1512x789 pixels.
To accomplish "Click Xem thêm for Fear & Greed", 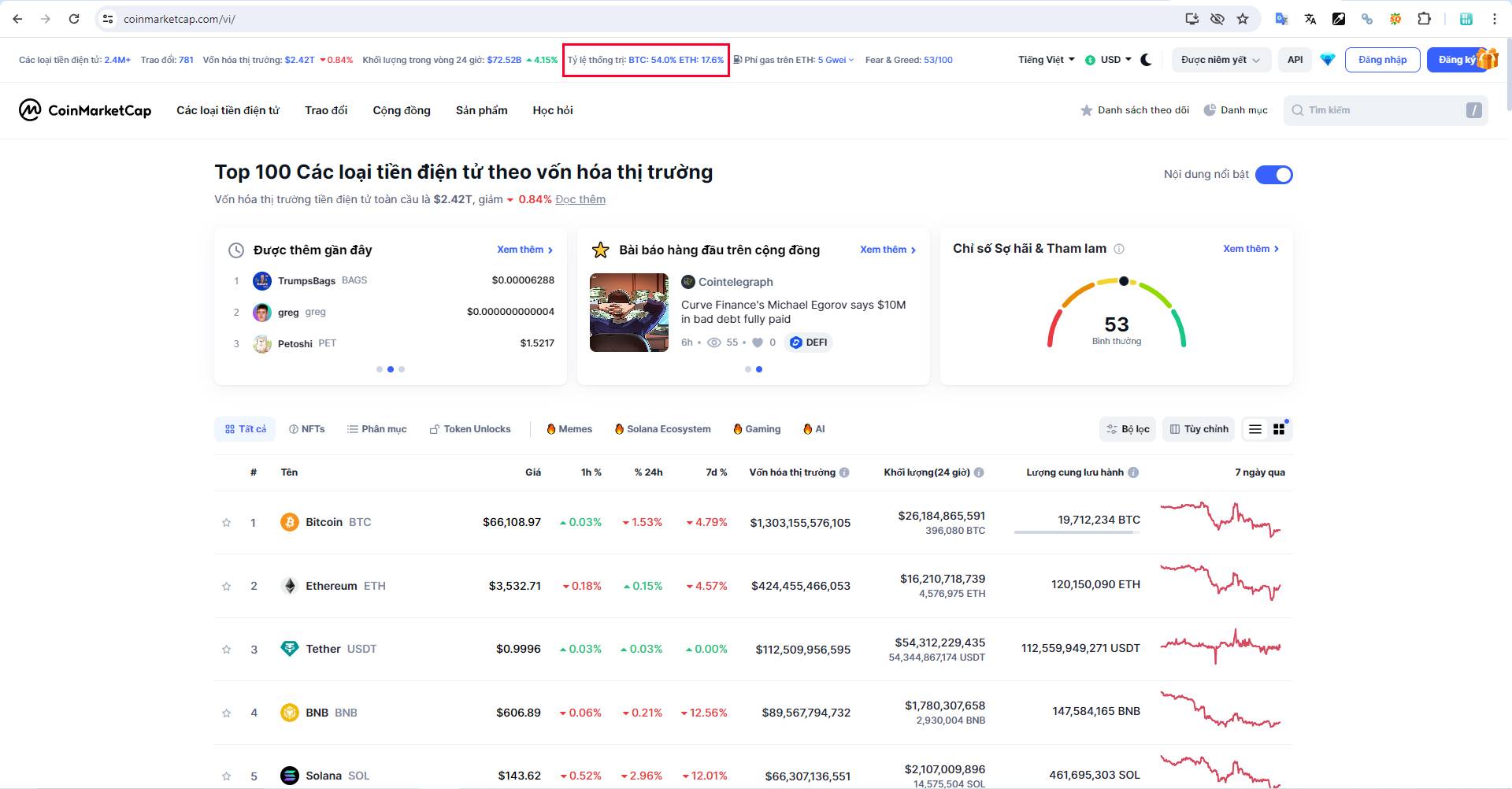I will 1251,249.
